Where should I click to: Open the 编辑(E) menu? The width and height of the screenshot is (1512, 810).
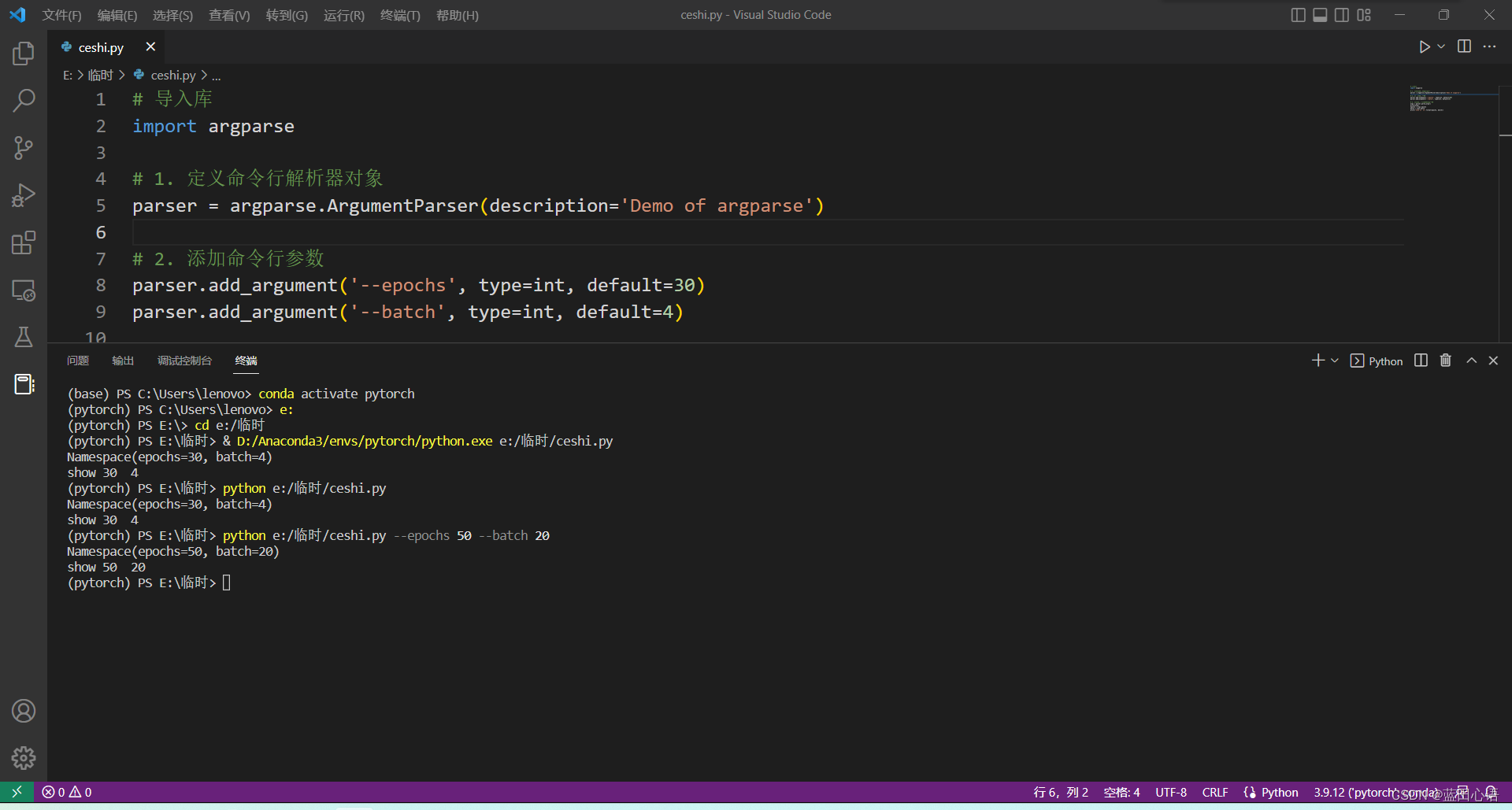click(x=117, y=16)
